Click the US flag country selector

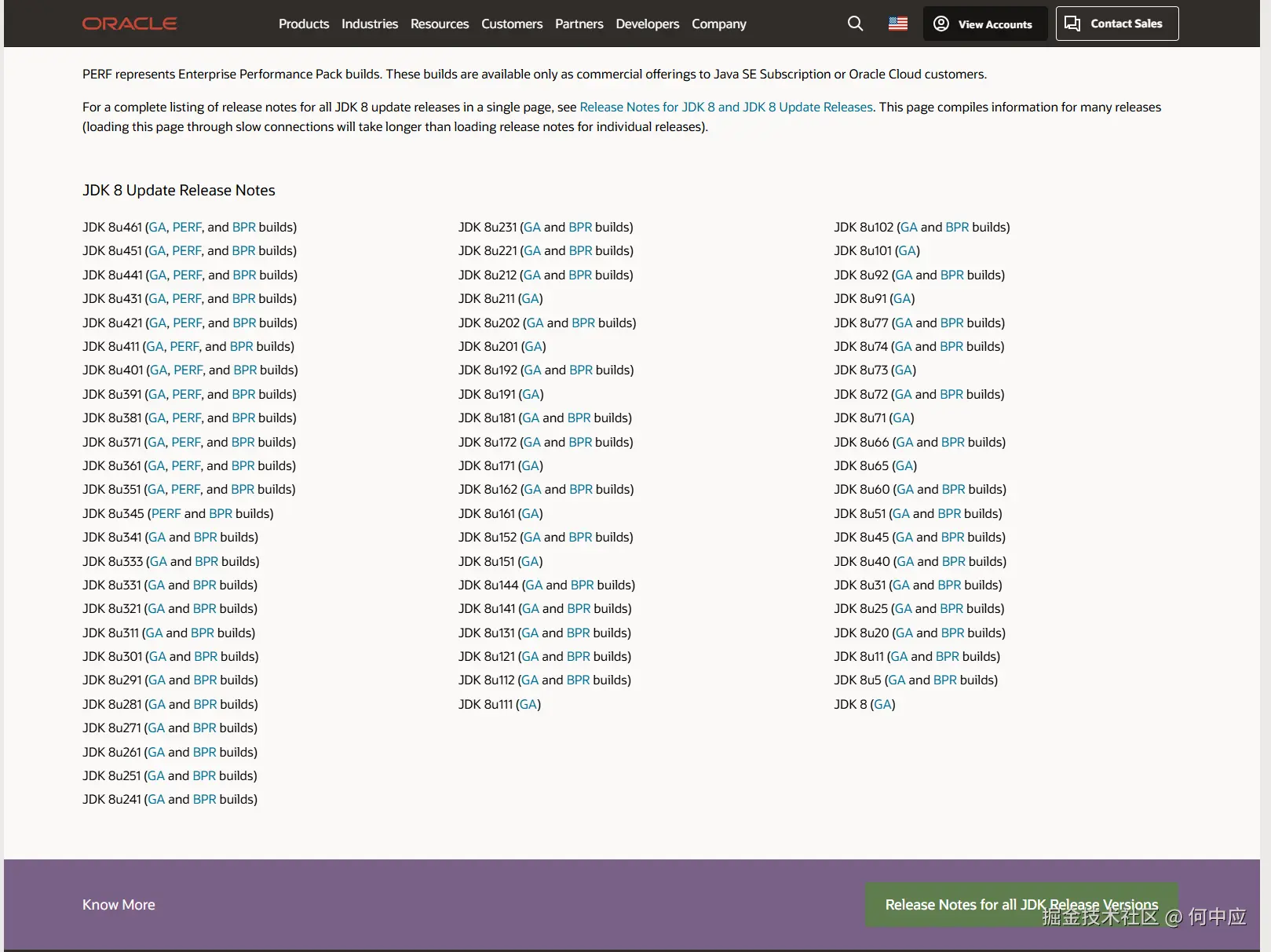(x=898, y=24)
